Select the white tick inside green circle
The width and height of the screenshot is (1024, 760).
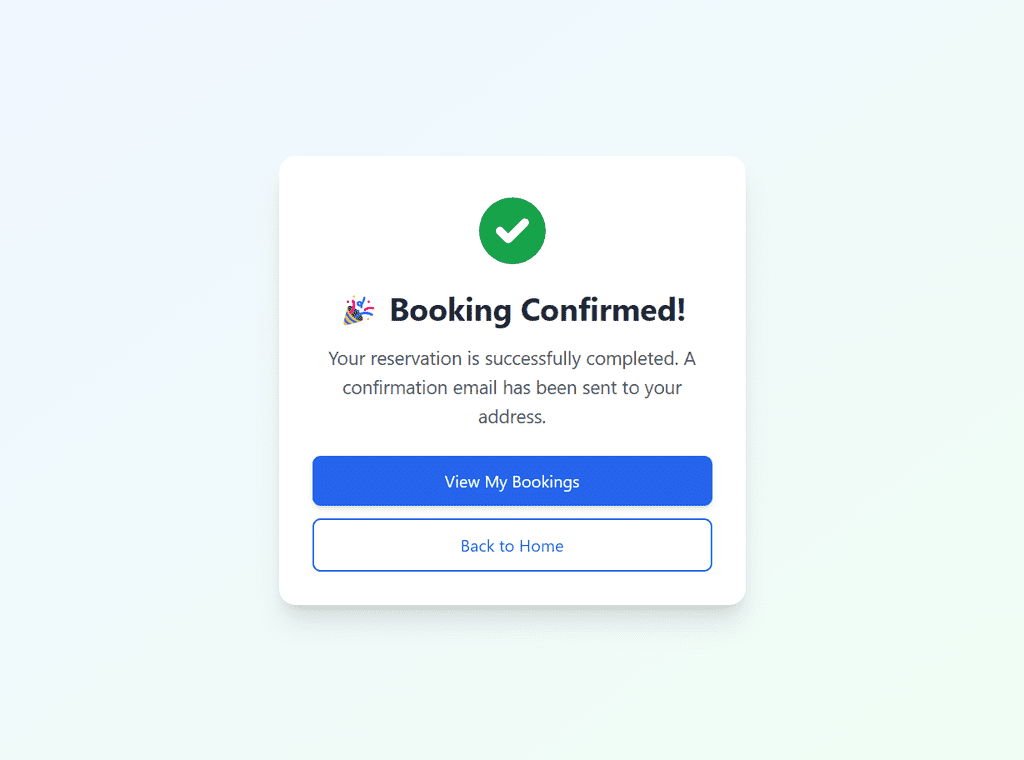[x=512, y=230]
